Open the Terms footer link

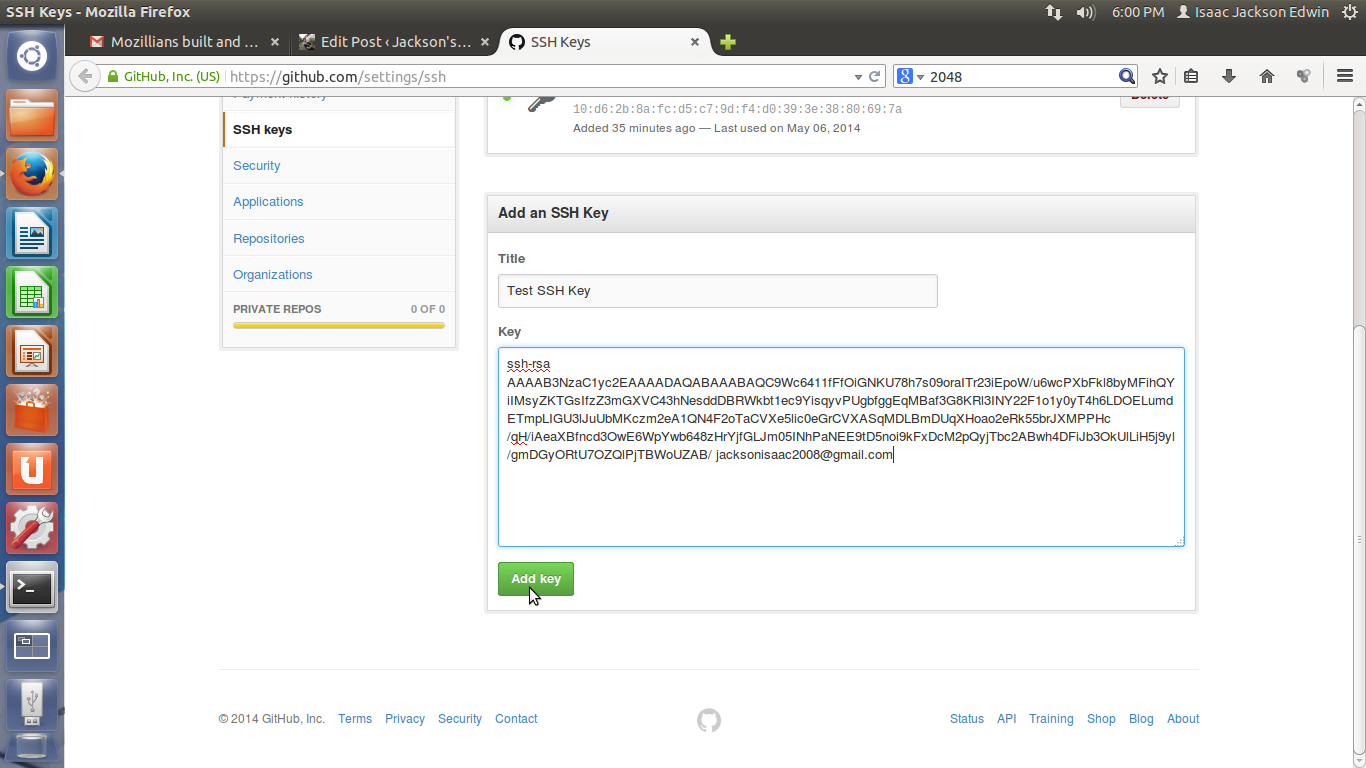pyautogui.click(x=355, y=719)
